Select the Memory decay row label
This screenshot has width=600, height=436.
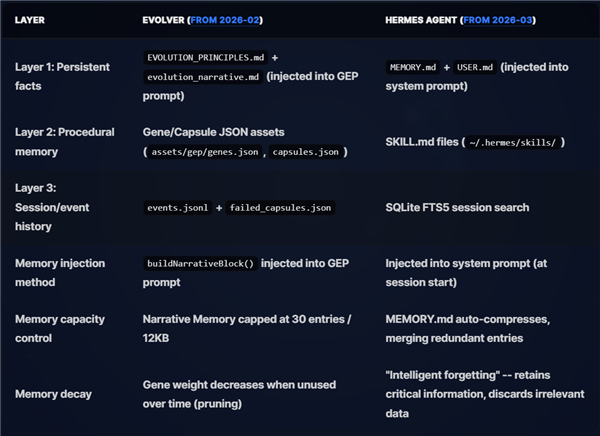click(56, 394)
